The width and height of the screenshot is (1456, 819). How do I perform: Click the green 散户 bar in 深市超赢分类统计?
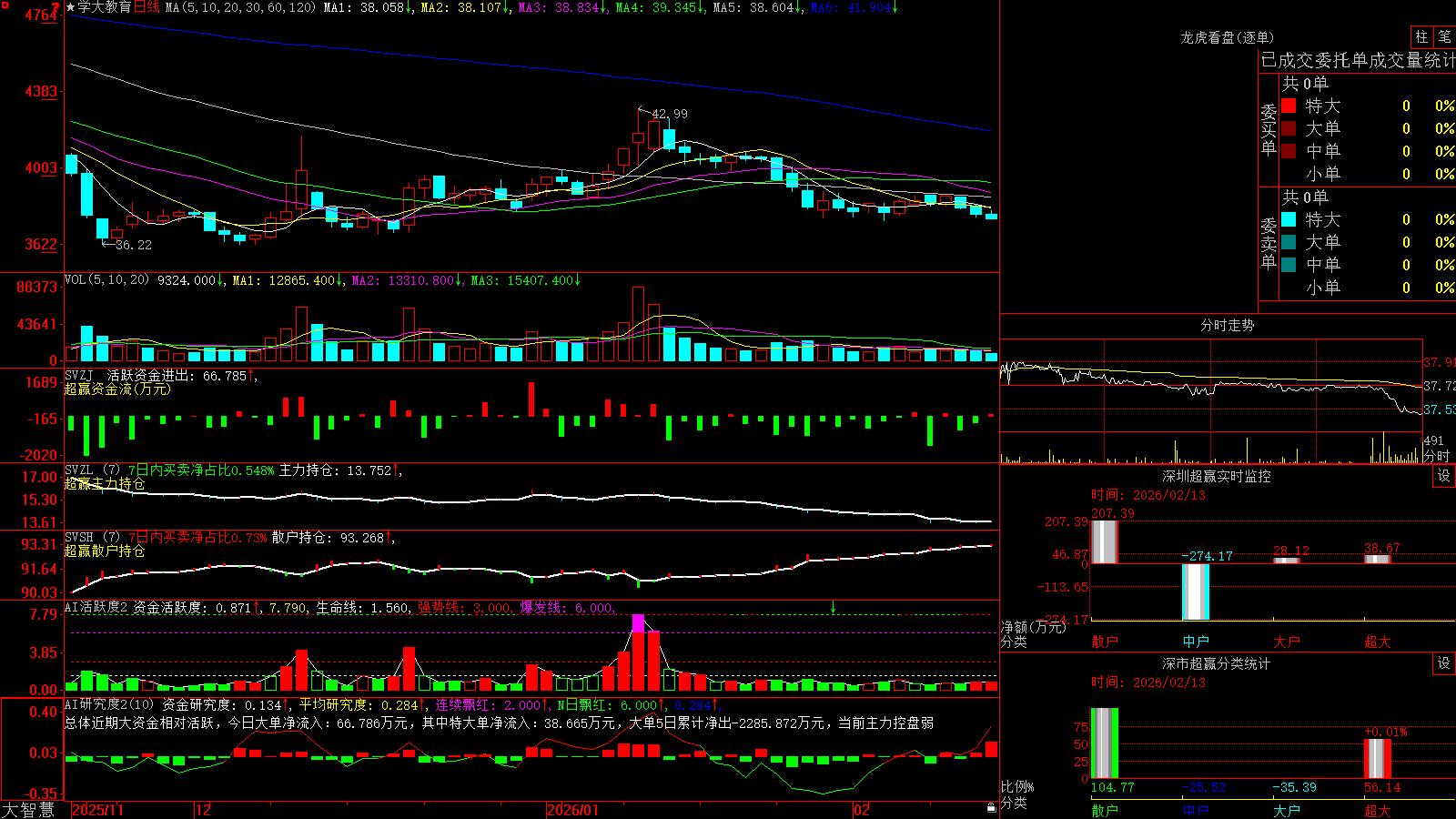coord(1105,743)
